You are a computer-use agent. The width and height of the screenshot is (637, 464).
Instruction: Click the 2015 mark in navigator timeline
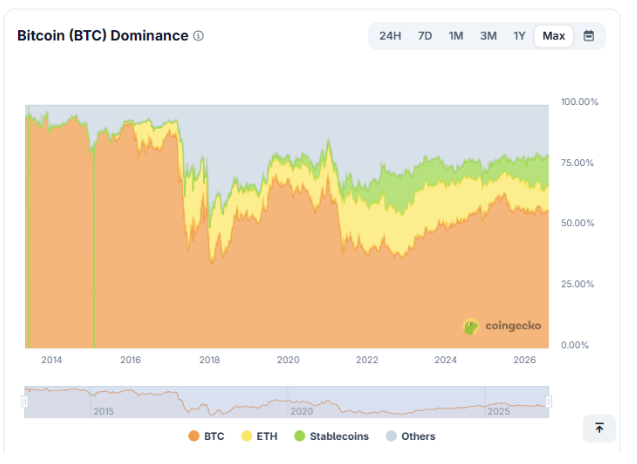tap(104, 412)
